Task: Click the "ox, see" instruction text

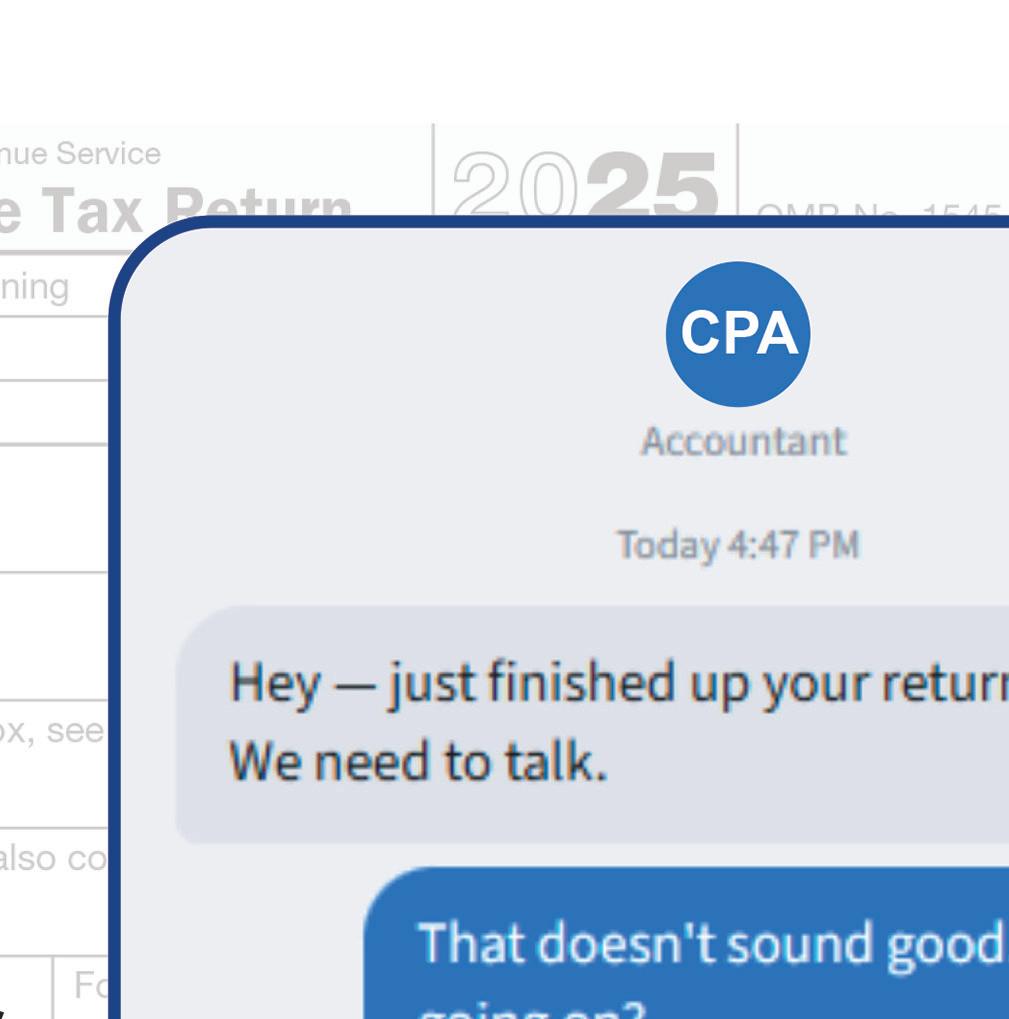Action: pos(51,732)
